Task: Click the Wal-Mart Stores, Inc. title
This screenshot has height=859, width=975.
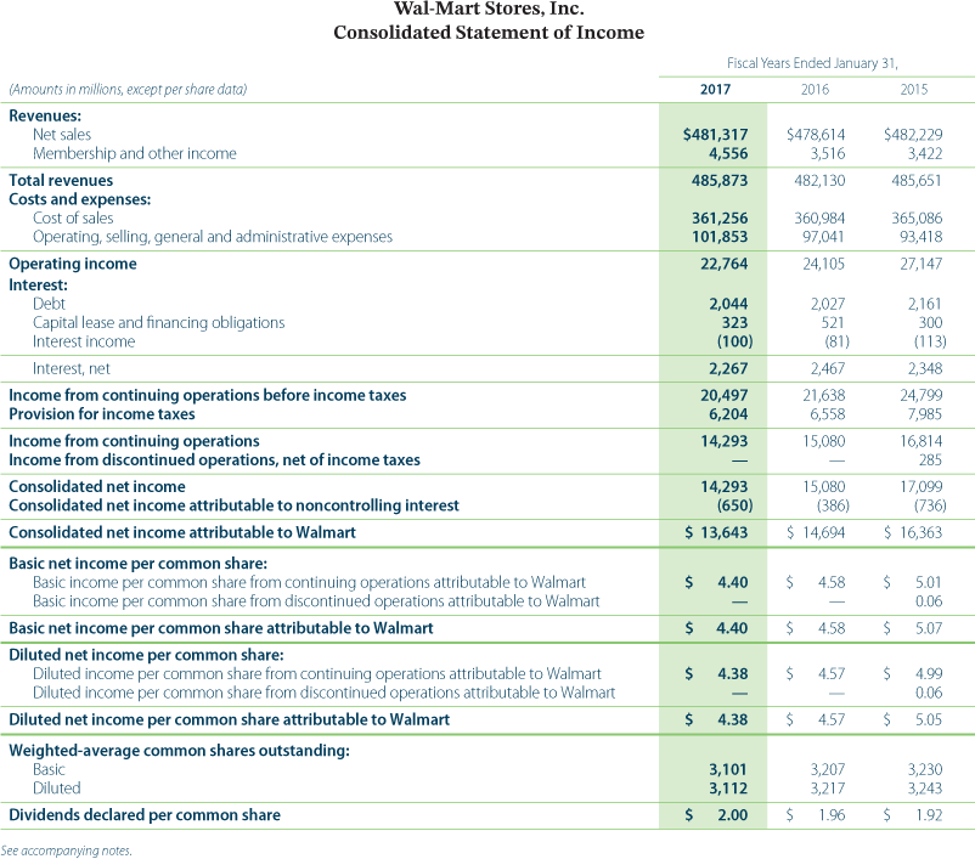Action: point(487,11)
